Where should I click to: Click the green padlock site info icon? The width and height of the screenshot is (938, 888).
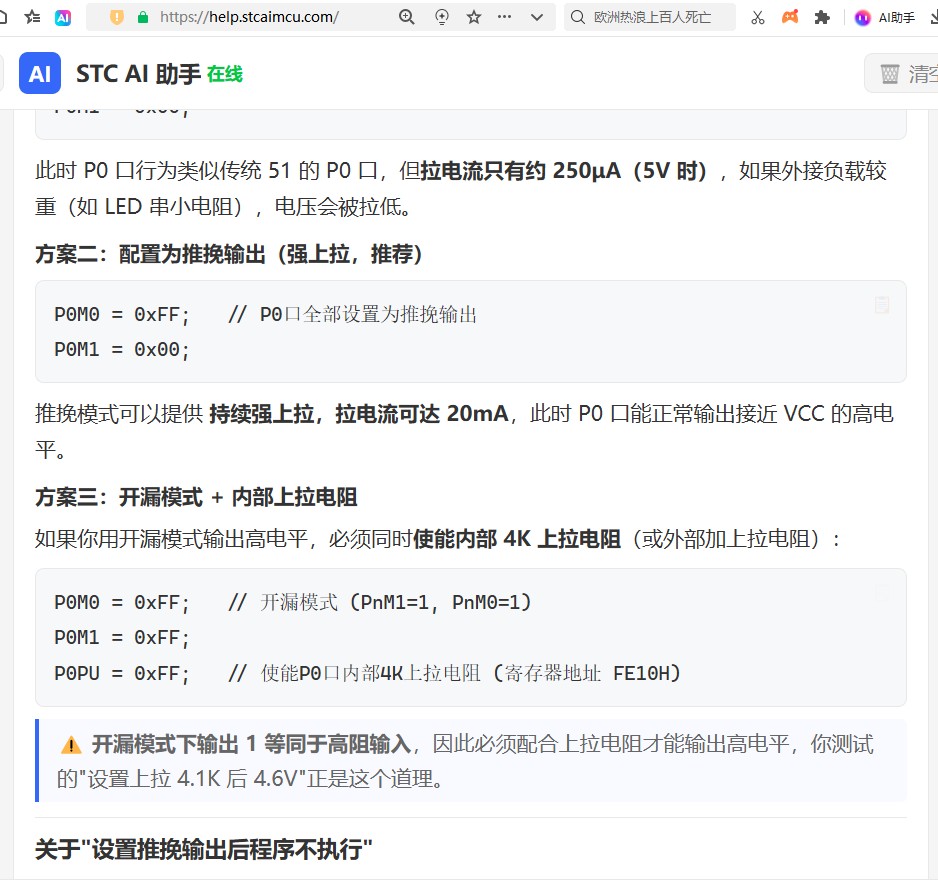142,17
